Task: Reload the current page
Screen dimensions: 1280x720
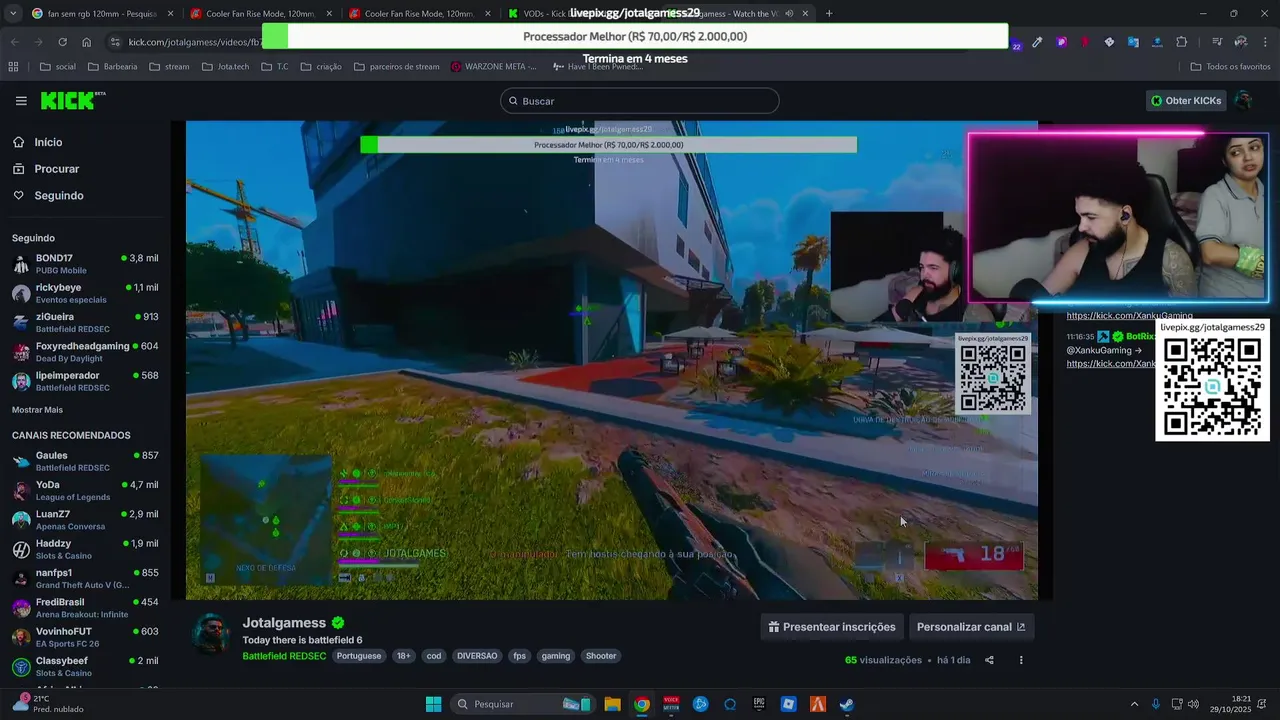Action: [x=62, y=42]
